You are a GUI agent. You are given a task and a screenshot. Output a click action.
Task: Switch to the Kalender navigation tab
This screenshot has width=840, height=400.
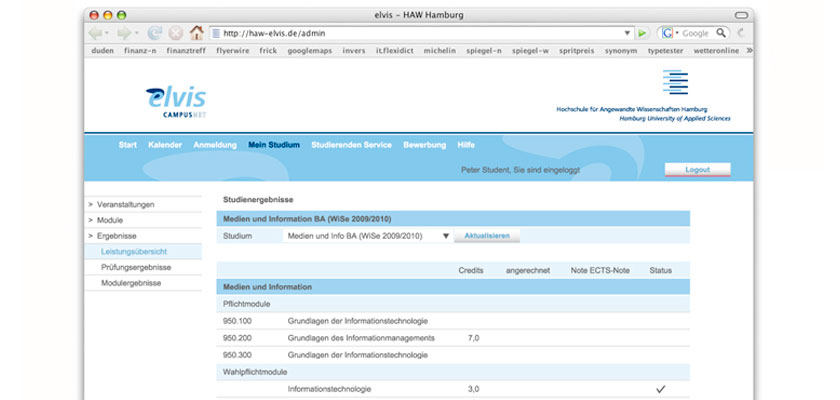pyautogui.click(x=165, y=145)
